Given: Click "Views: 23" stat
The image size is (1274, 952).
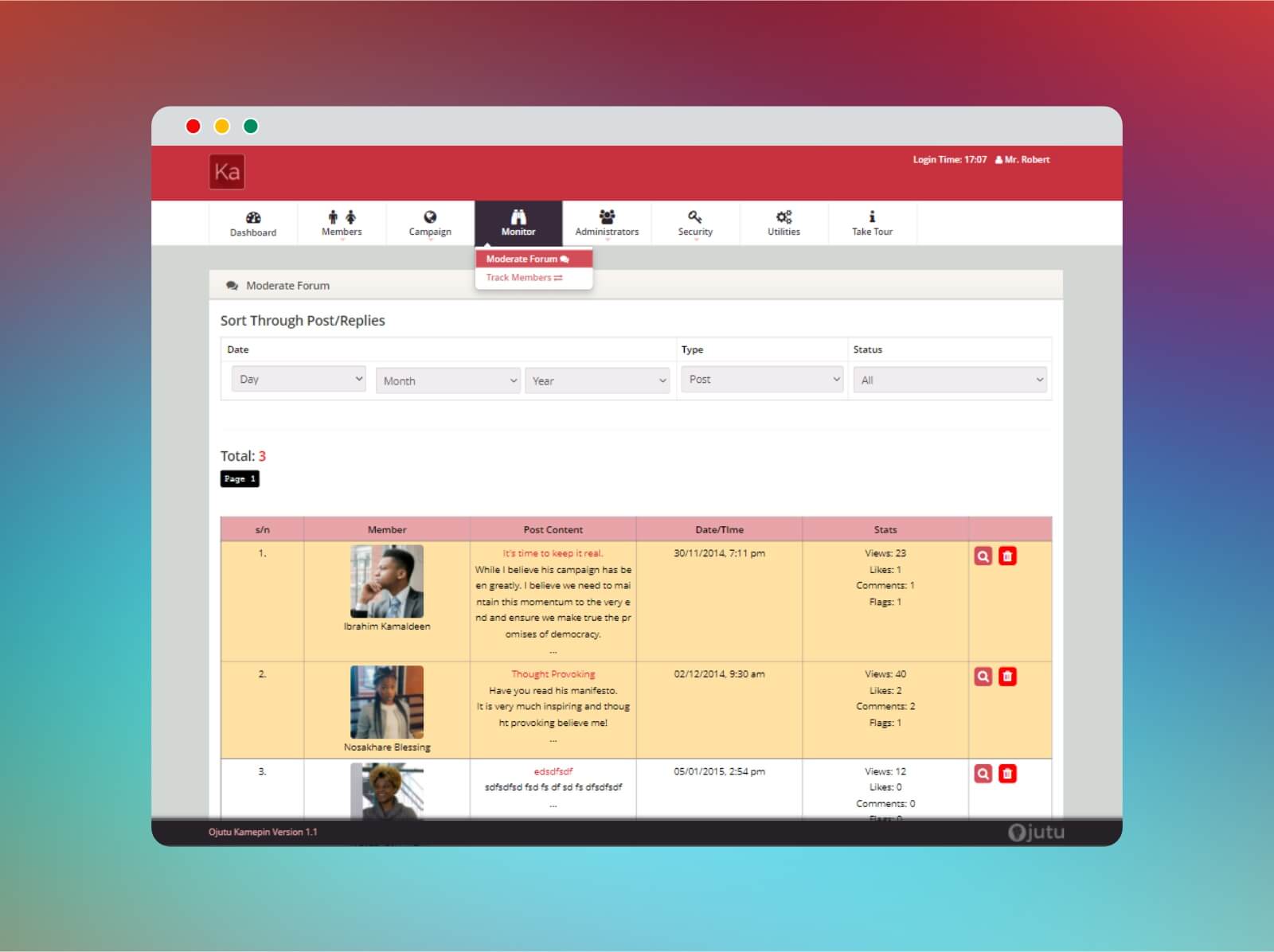Looking at the screenshot, I should point(885,553).
